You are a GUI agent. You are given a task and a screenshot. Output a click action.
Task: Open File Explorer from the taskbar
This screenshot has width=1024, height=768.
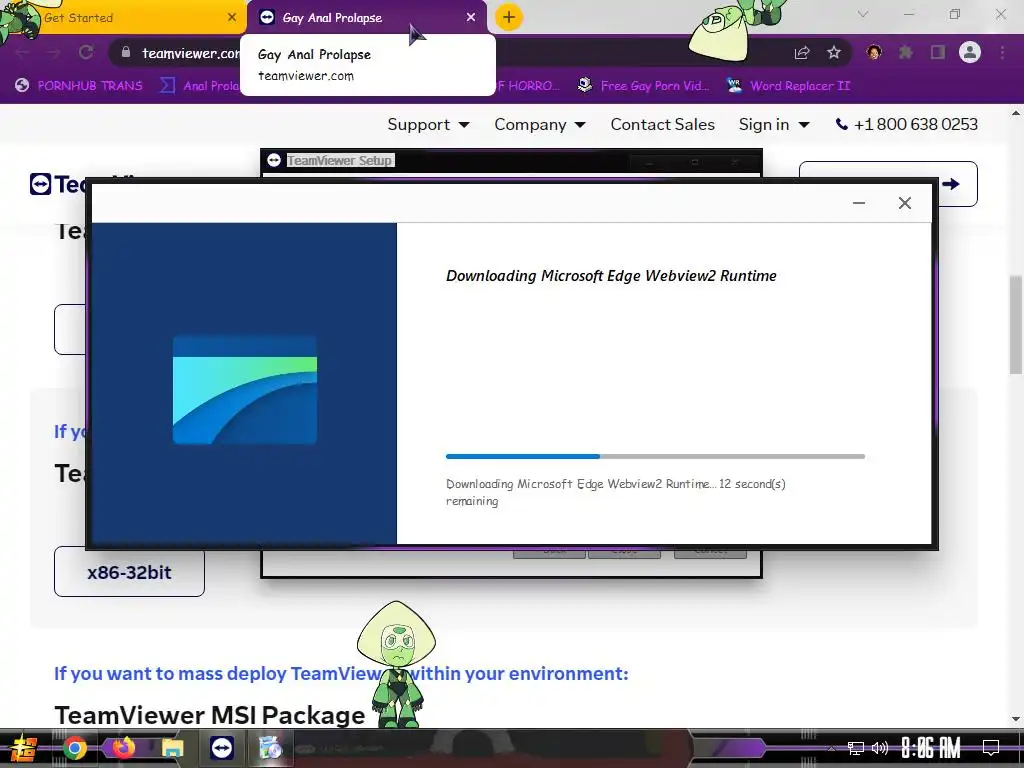(172, 748)
